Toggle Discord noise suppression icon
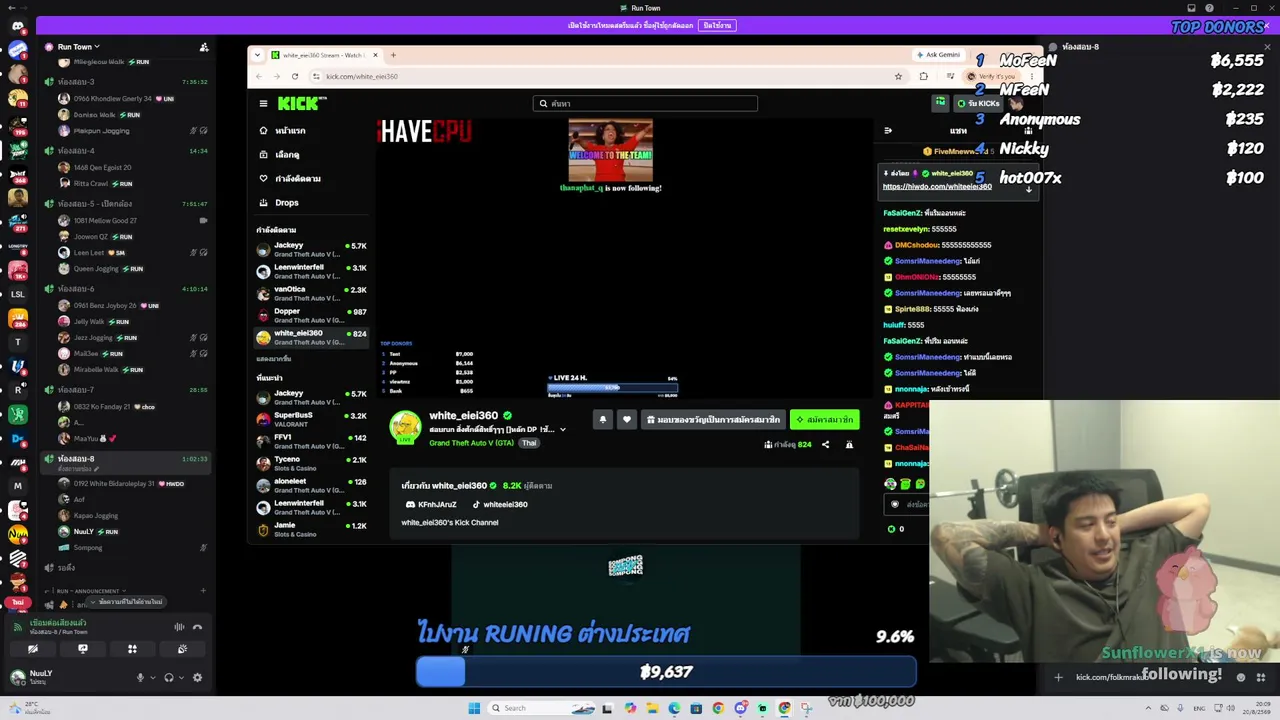Viewport: 1280px width, 720px height. point(179,627)
